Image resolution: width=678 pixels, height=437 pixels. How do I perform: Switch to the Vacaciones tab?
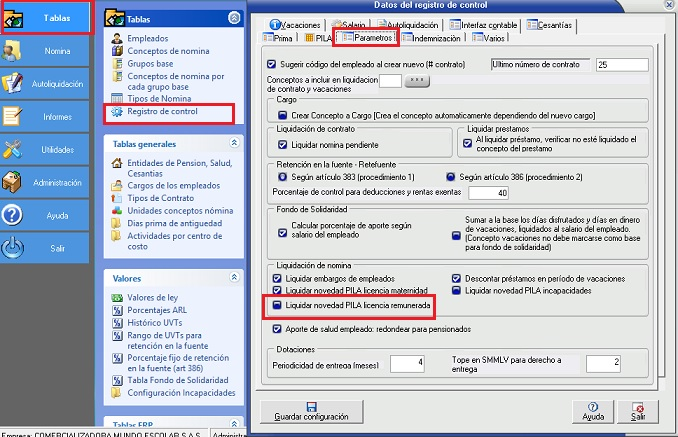pyautogui.click(x=295, y=23)
